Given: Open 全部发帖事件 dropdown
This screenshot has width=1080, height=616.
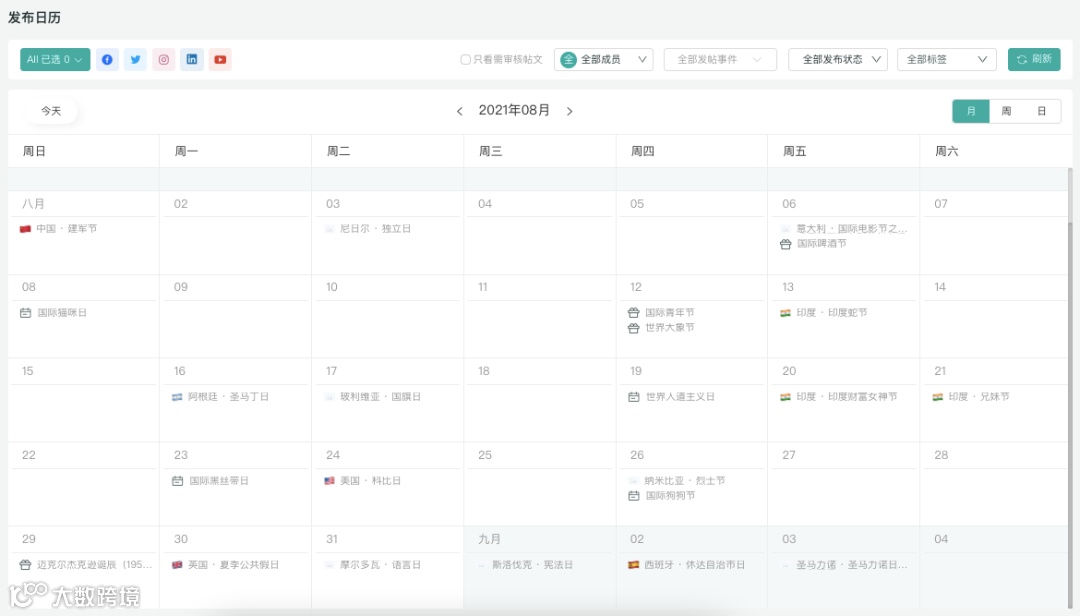Looking at the screenshot, I should tap(720, 60).
